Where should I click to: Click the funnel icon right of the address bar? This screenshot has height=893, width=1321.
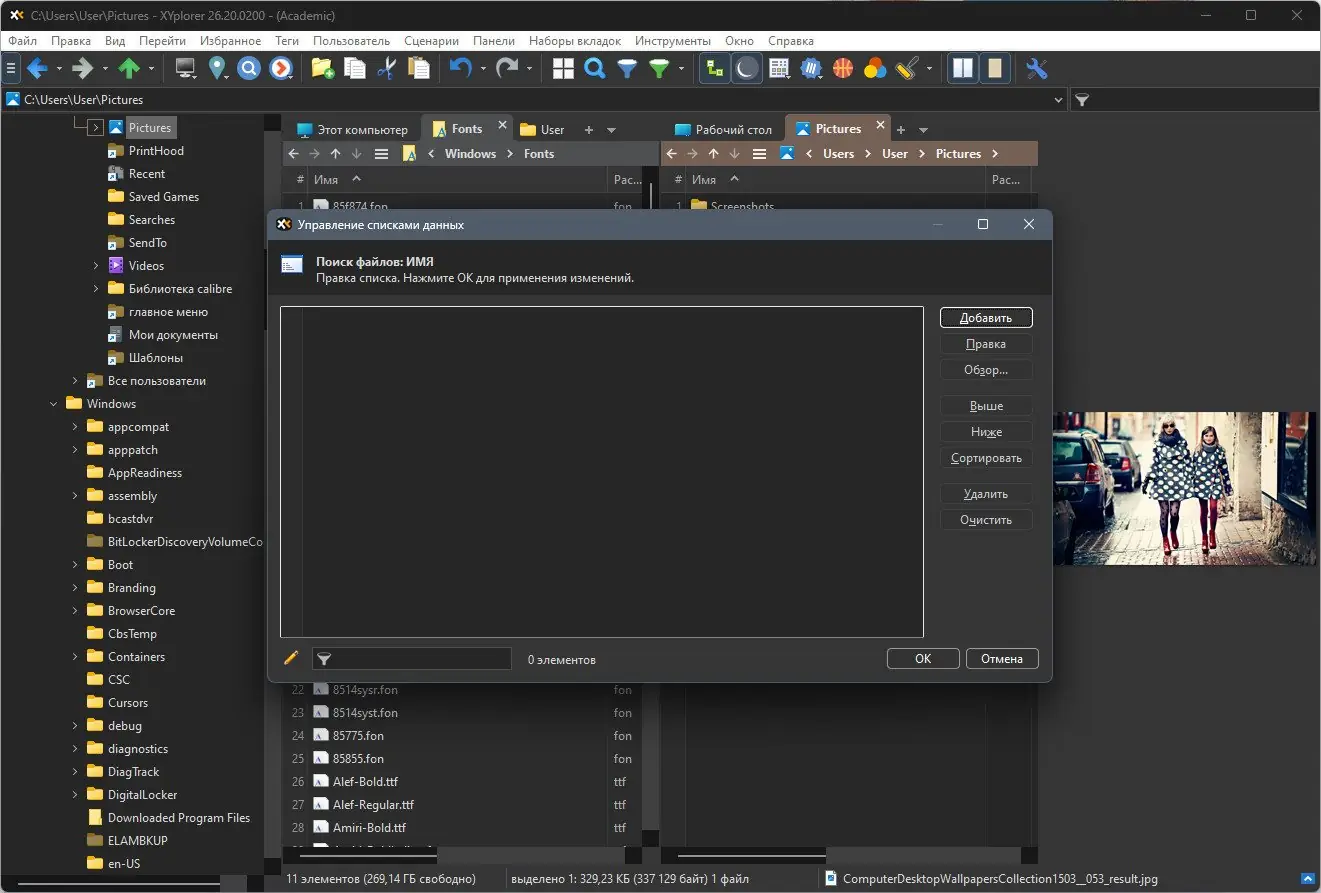click(x=1082, y=100)
